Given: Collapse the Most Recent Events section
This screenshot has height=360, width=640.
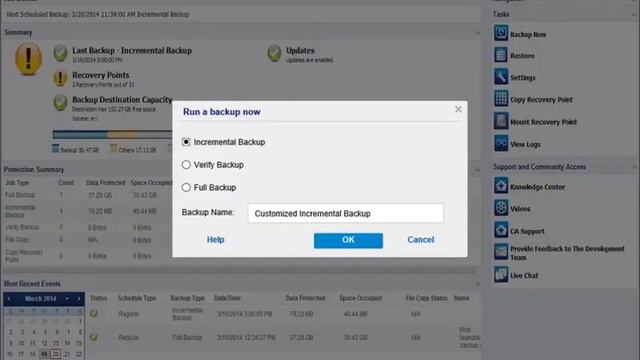Looking at the screenshot, I should [477, 284].
